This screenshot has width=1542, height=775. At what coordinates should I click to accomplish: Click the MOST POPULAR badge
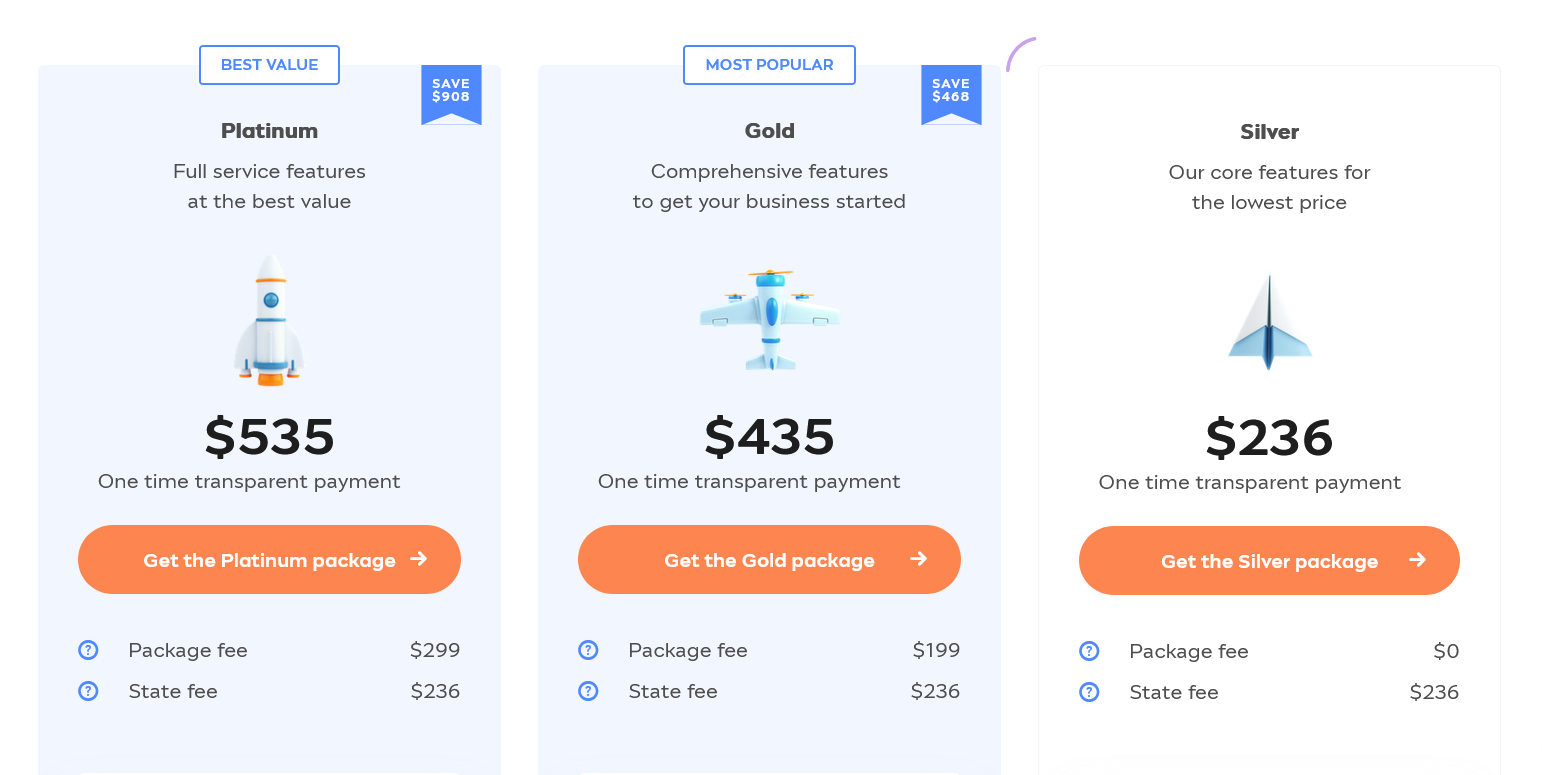[769, 65]
